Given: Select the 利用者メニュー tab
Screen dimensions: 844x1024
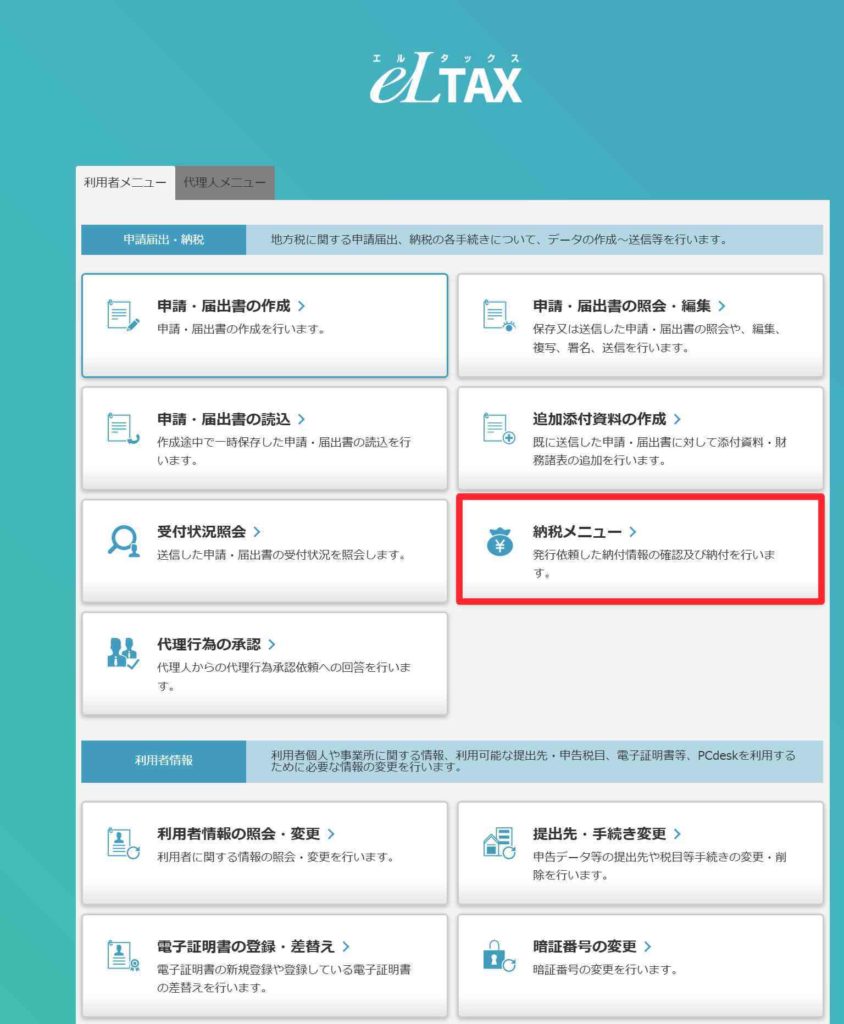Looking at the screenshot, I should [x=125, y=183].
